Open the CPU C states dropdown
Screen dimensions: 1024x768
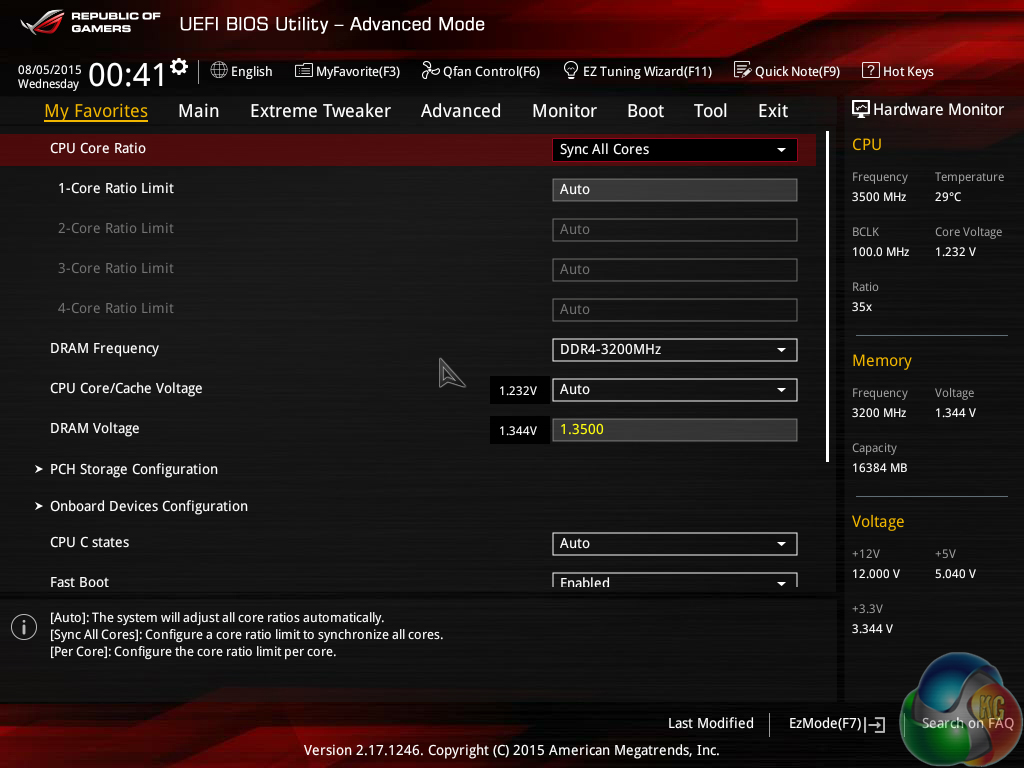(674, 543)
